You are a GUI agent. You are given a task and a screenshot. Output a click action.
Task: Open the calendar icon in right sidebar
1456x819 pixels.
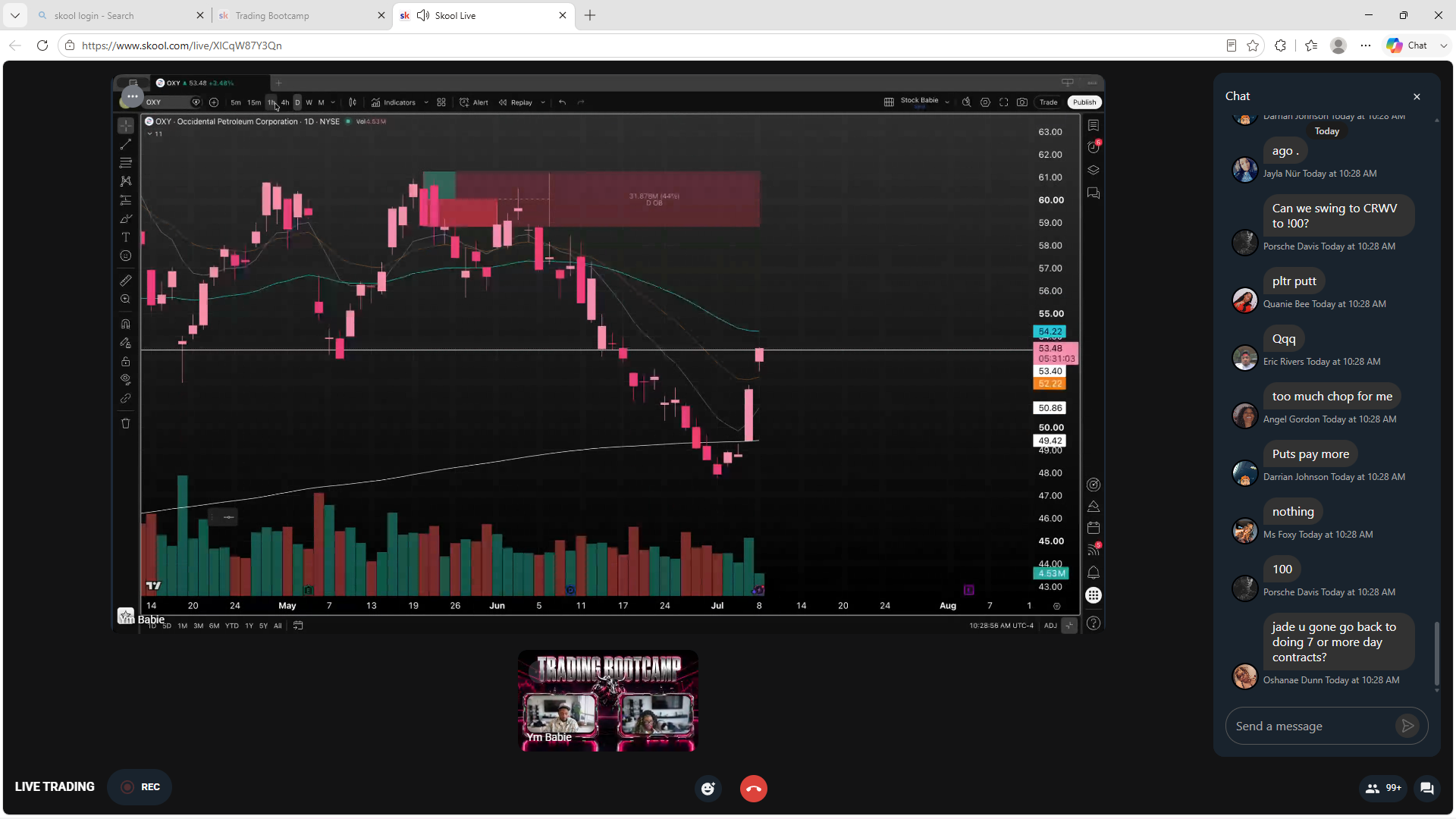[x=1093, y=528]
